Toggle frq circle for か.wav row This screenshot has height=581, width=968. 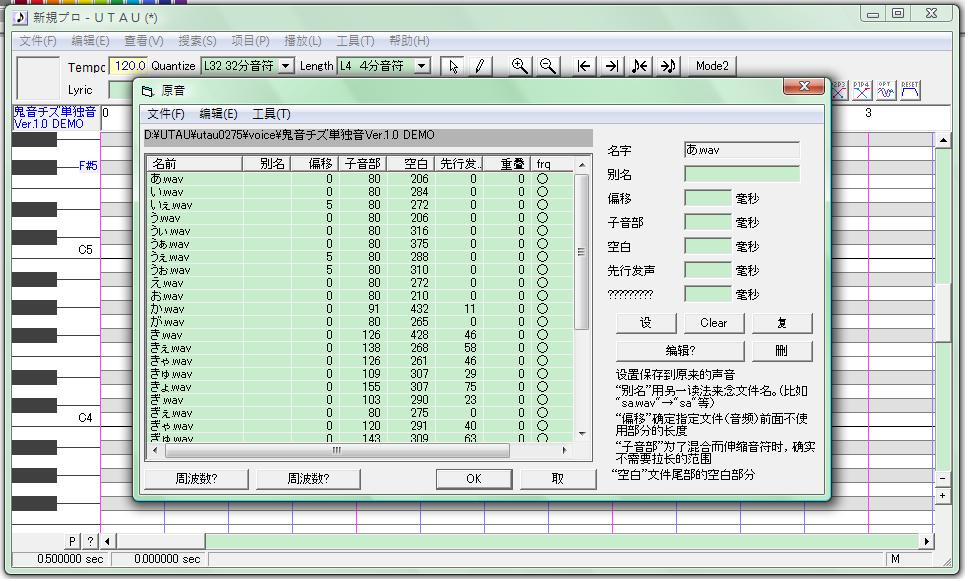(542, 309)
